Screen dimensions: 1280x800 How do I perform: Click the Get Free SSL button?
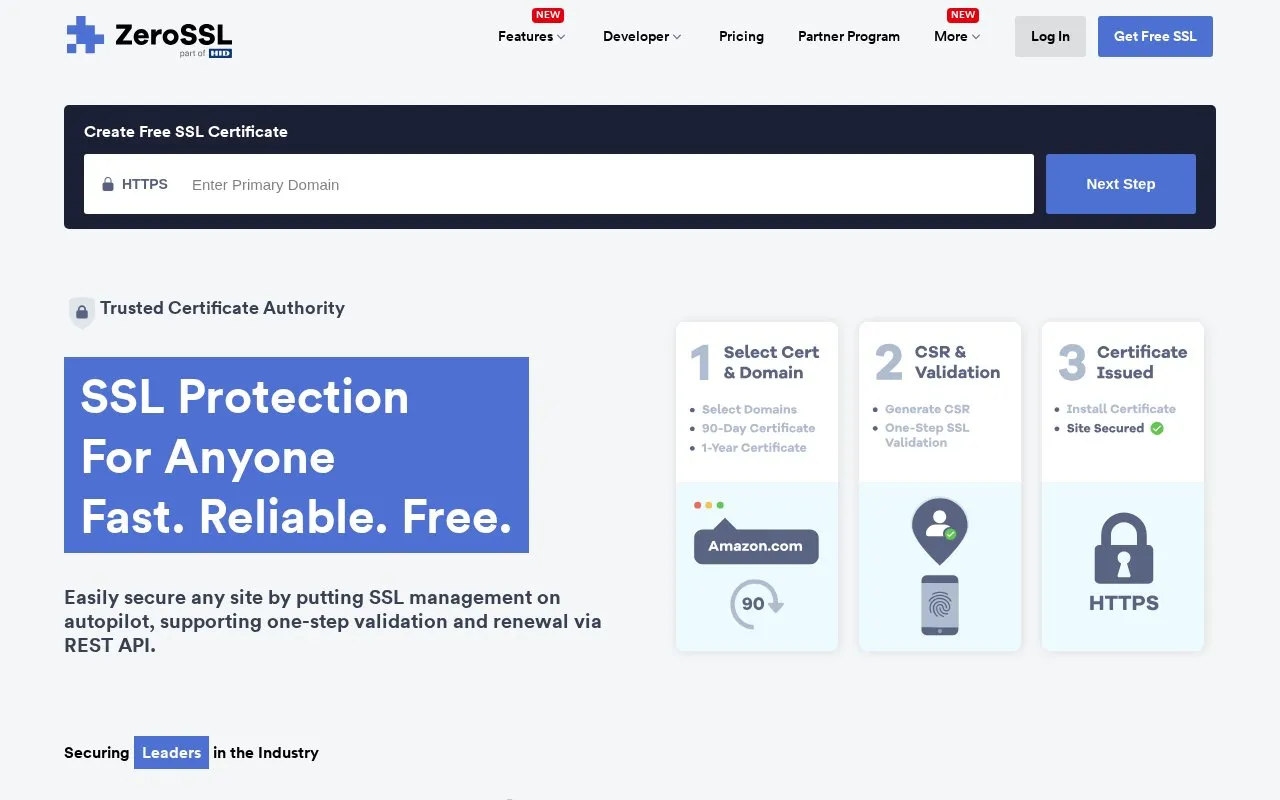[x=1155, y=36]
